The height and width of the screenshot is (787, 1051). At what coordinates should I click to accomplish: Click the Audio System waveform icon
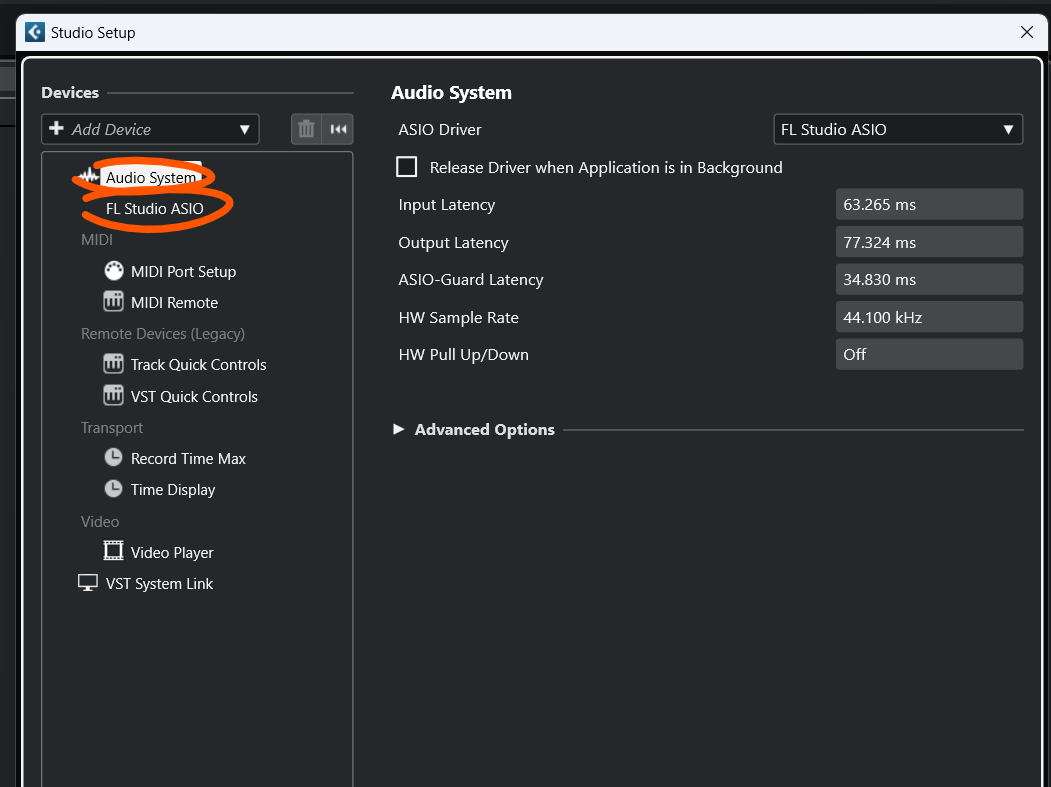tap(89, 177)
